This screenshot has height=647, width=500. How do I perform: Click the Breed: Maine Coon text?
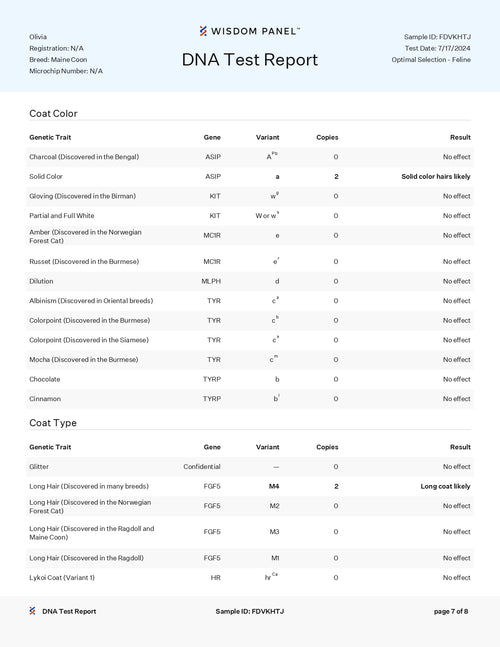click(x=58, y=60)
